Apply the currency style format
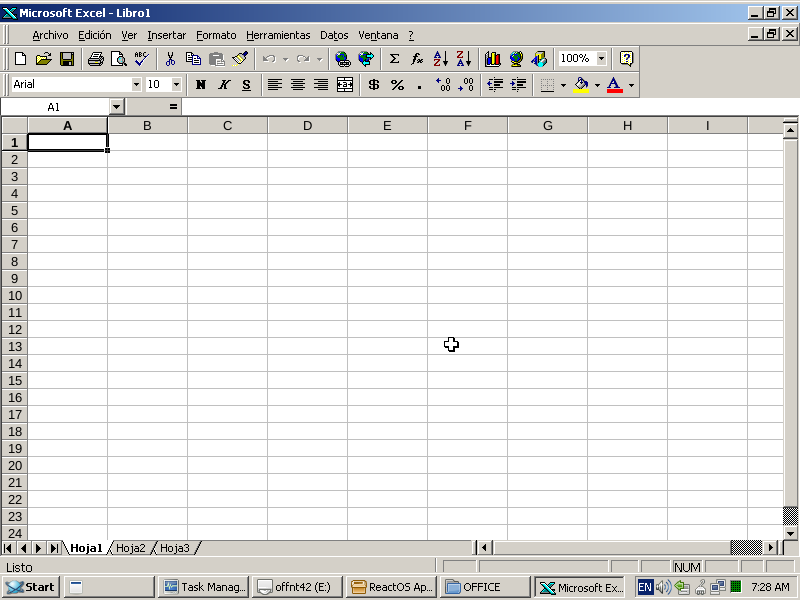This screenshot has height=600, width=800. tap(374, 85)
